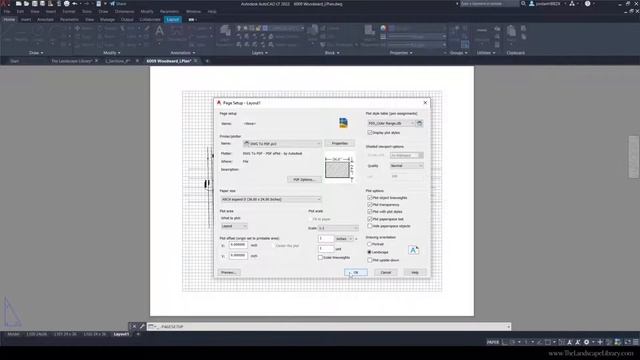
Task: Open the plot style table dropdown
Action: 391,123
